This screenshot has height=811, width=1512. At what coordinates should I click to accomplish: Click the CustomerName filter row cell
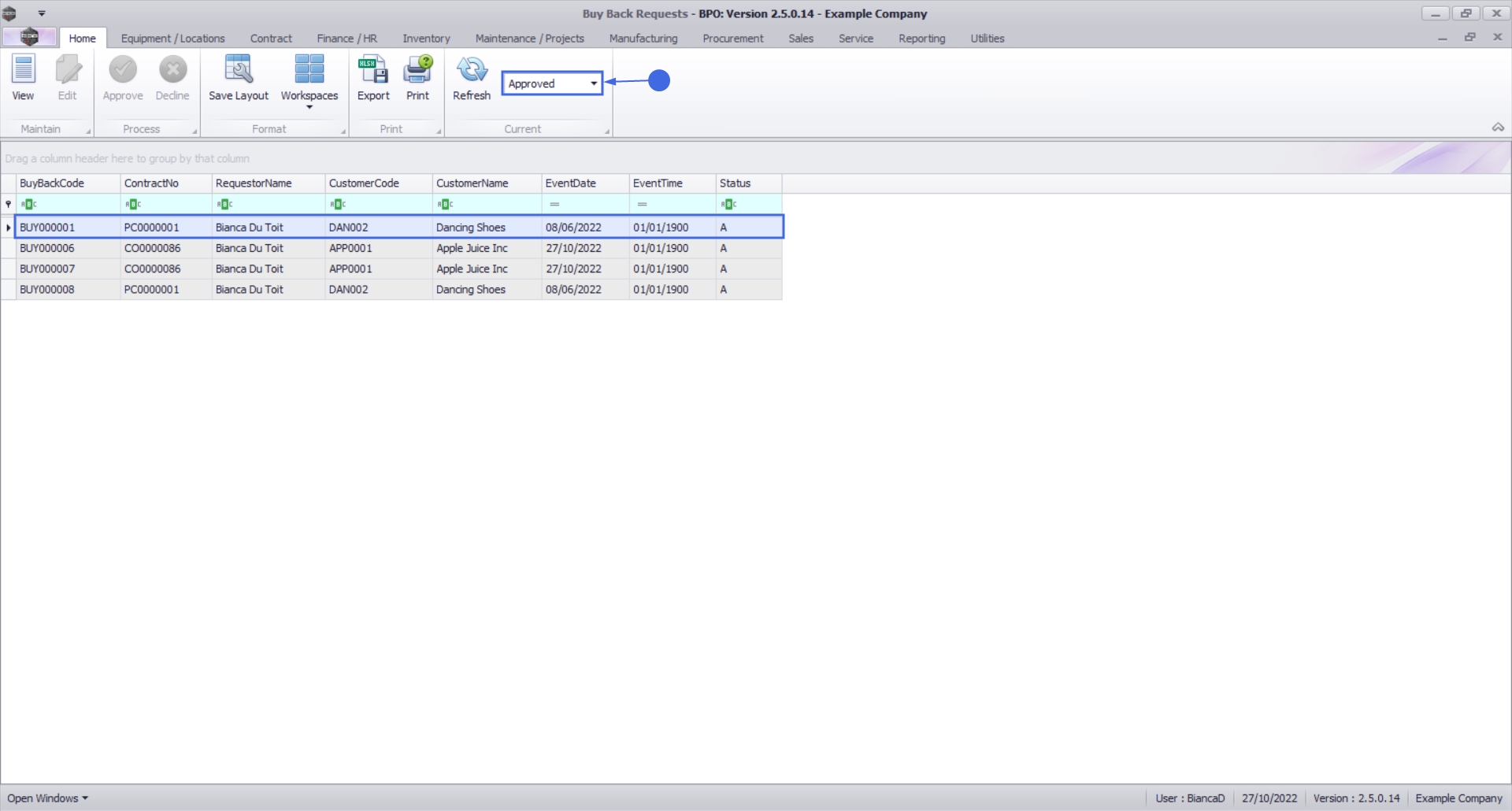point(487,204)
